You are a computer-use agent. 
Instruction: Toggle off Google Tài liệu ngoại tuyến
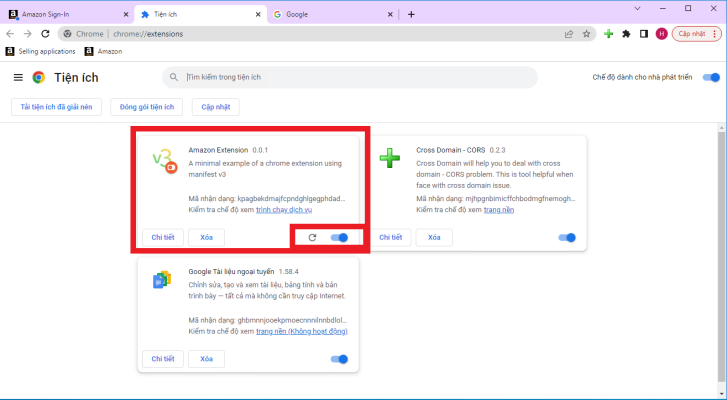(x=339, y=359)
